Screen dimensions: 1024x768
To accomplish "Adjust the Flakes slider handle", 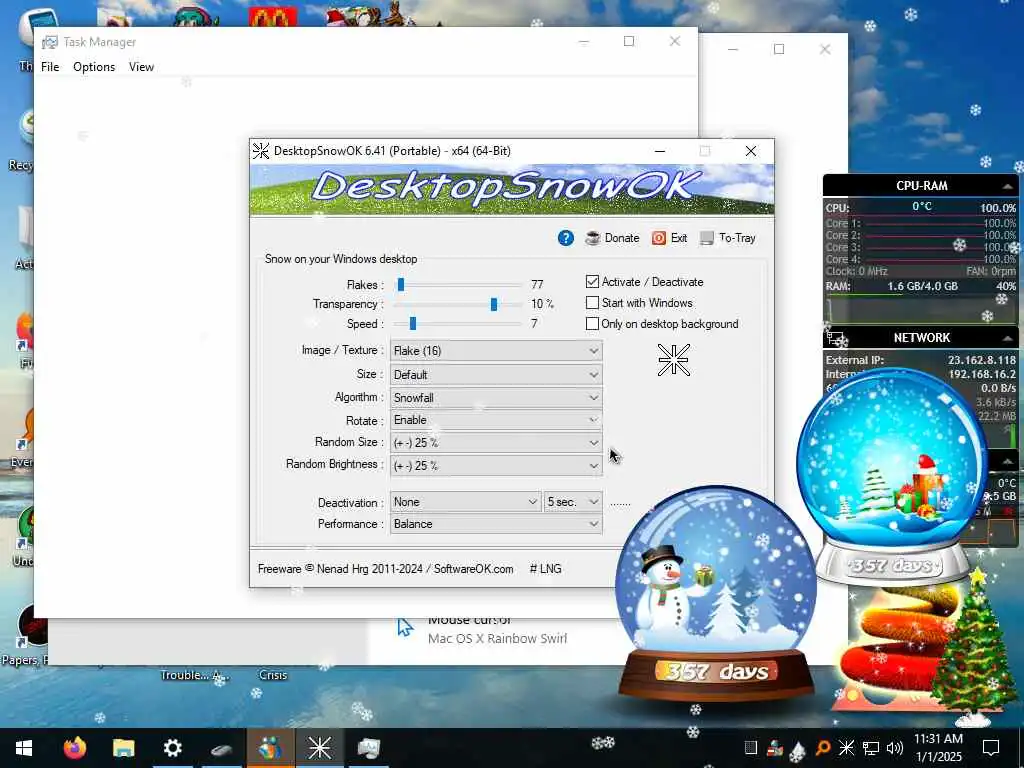I will point(401,284).
